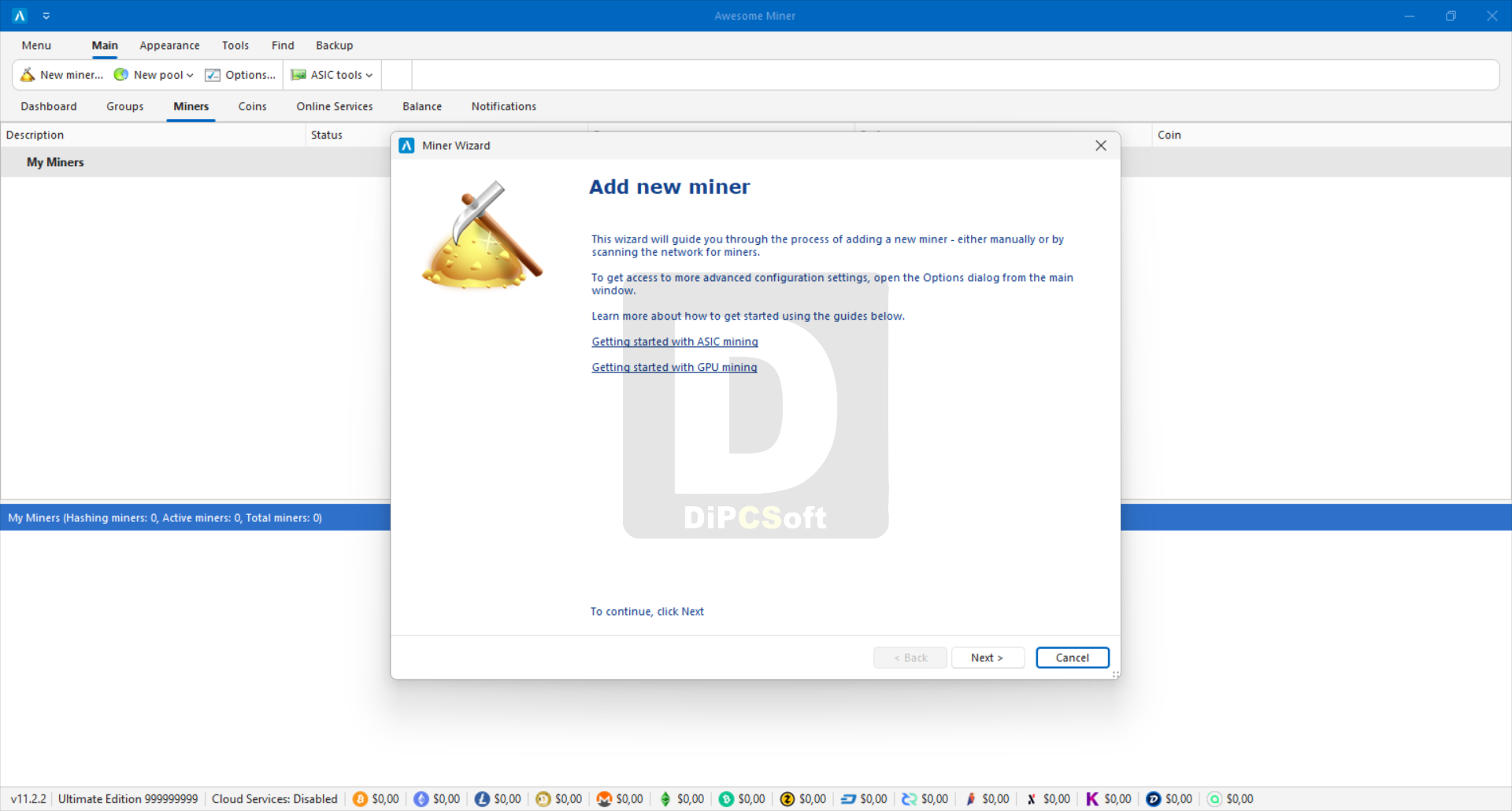Click the Litecoin coin icon in status bar
This screenshot has width=1512, height=811.
click(x=482, y=799)
